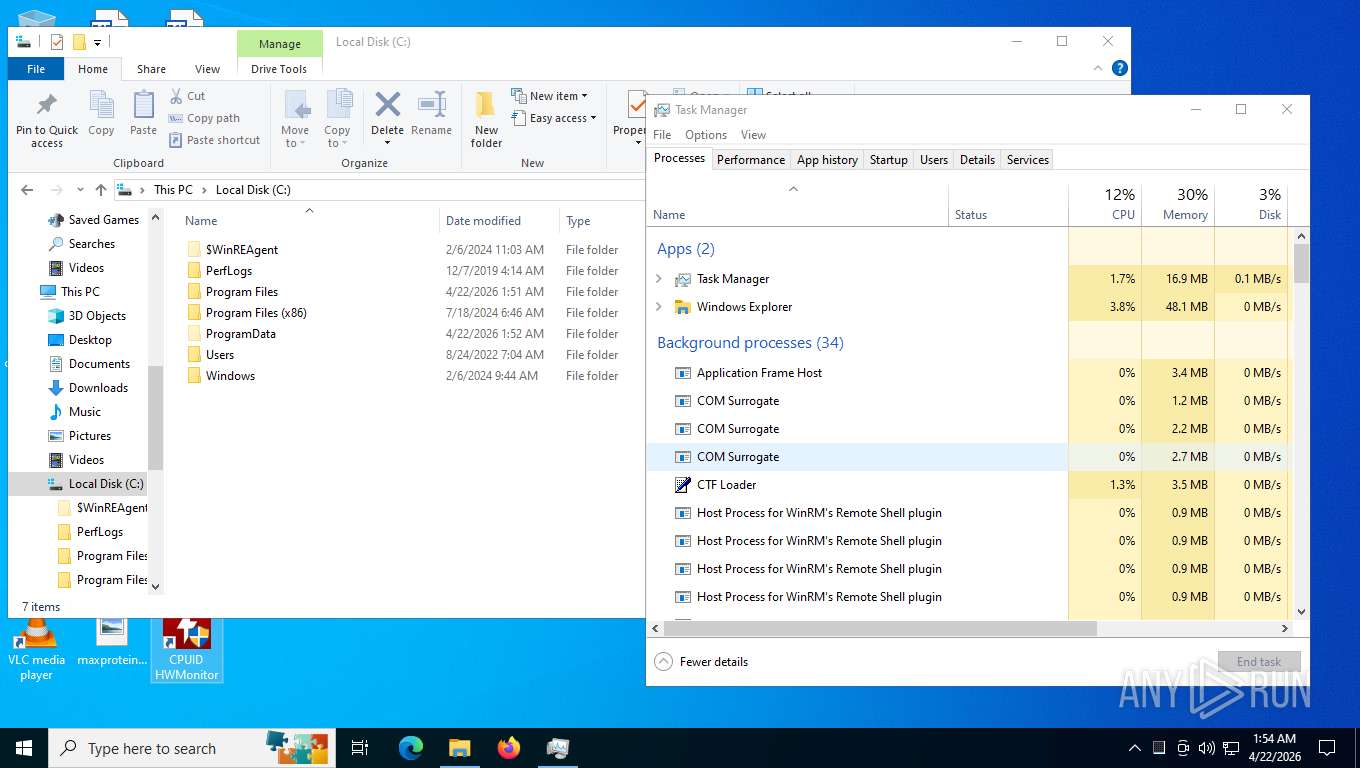Select 3D Objects in navigation pane
The image size is (1360, 768).
pyautogui.click(x=97, y=316)
